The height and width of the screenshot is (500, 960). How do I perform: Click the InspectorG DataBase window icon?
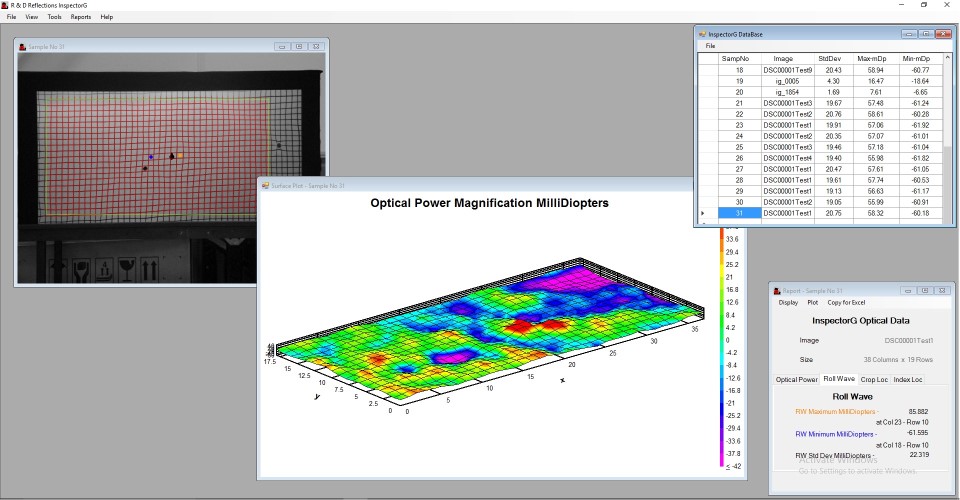(x=702, y=34)
